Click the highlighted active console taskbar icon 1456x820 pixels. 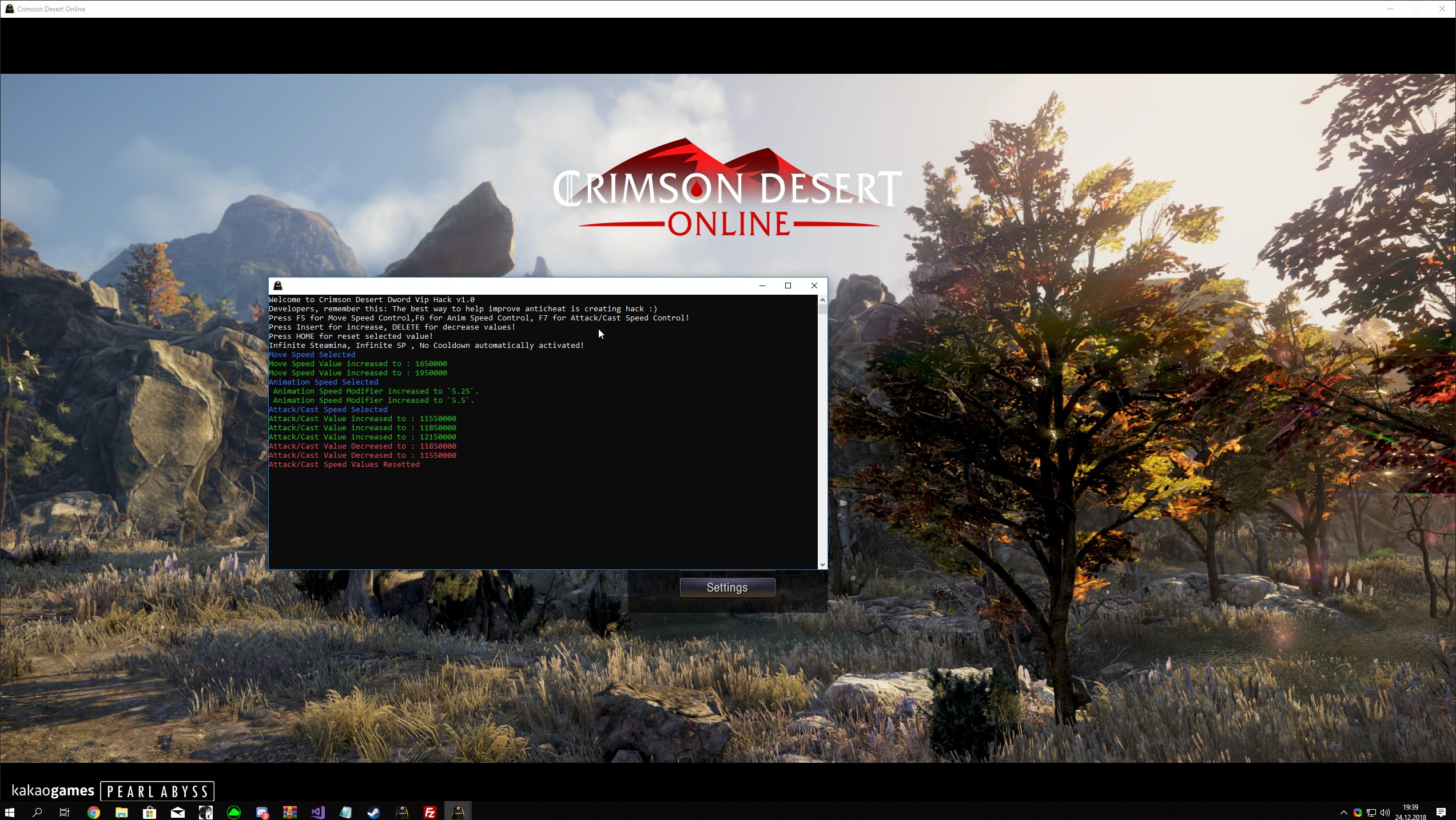pos(458,811)
